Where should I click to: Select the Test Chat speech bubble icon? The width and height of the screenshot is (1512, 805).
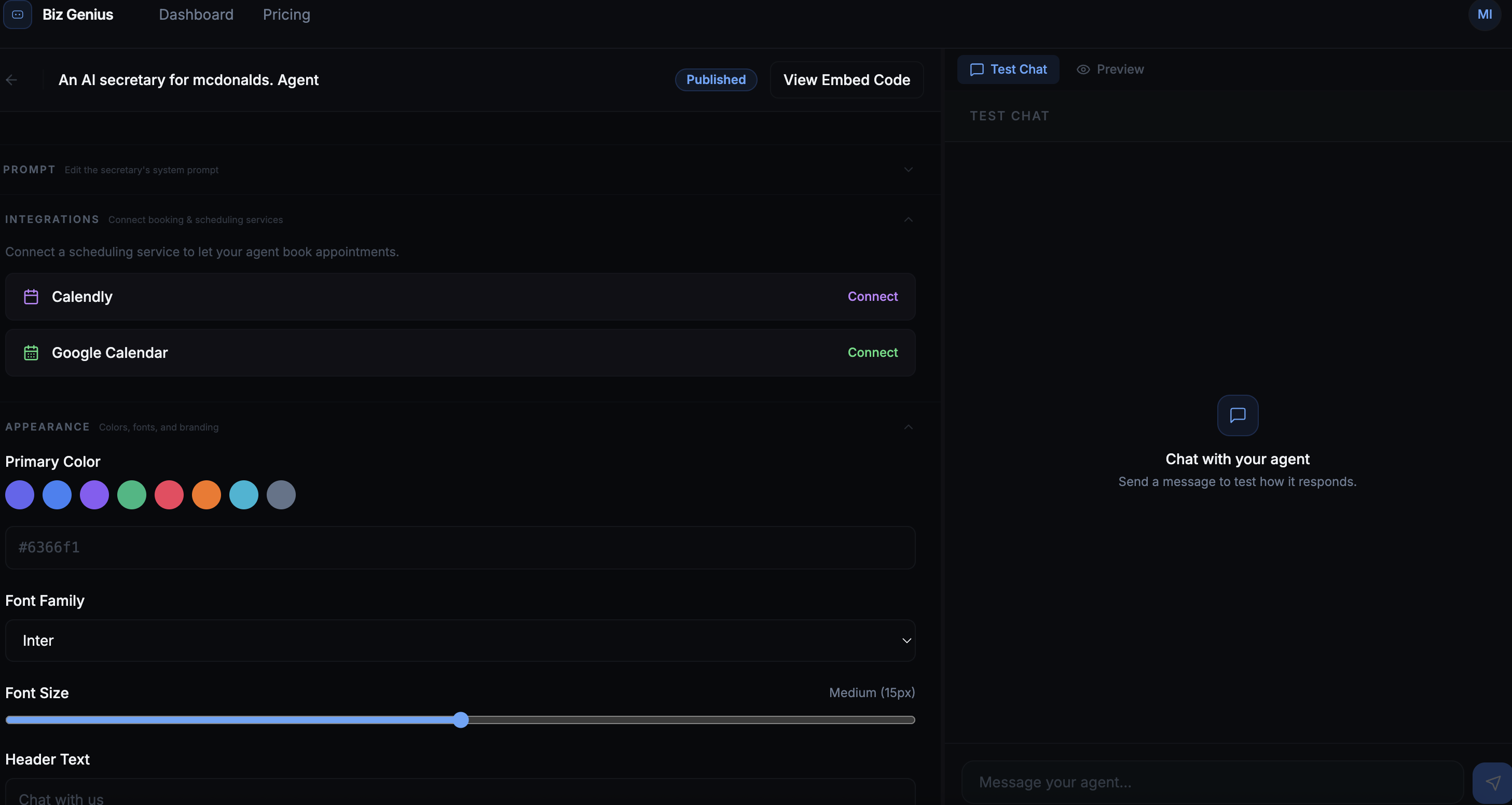(976, 69)
